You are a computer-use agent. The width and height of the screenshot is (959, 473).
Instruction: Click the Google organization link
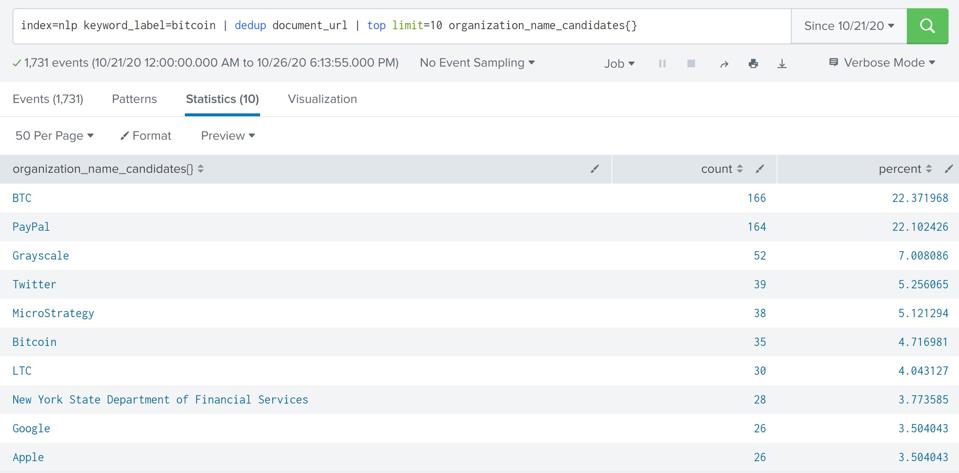coord(31,428)
